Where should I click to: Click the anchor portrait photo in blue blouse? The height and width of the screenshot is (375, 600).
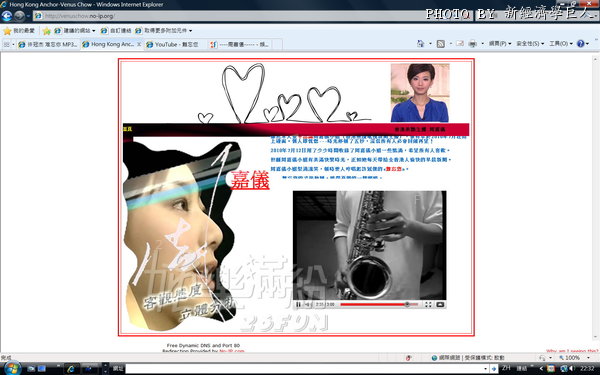coord(420,93)
